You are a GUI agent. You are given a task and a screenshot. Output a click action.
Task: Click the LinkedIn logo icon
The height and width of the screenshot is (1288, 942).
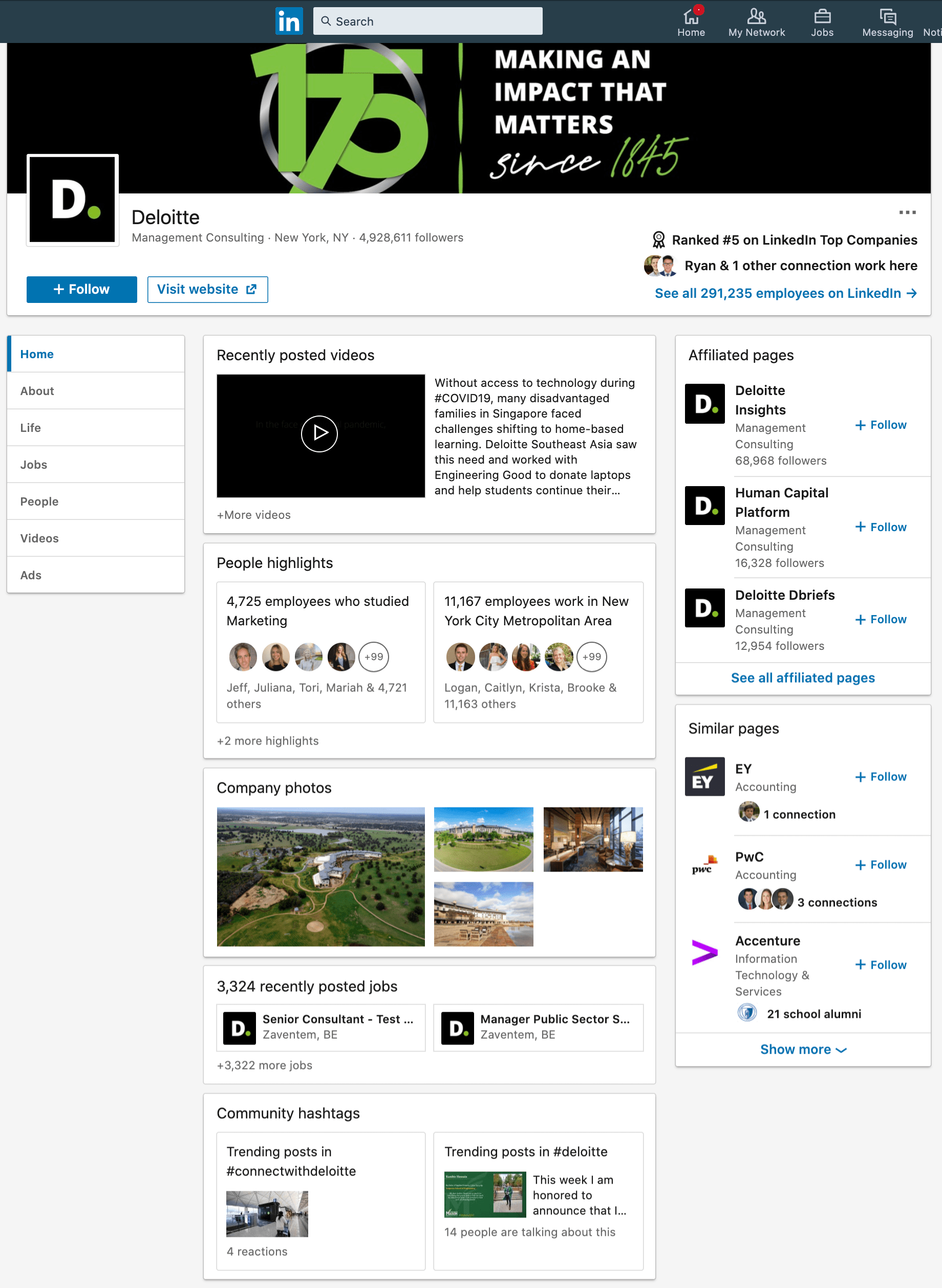(289, 21)
